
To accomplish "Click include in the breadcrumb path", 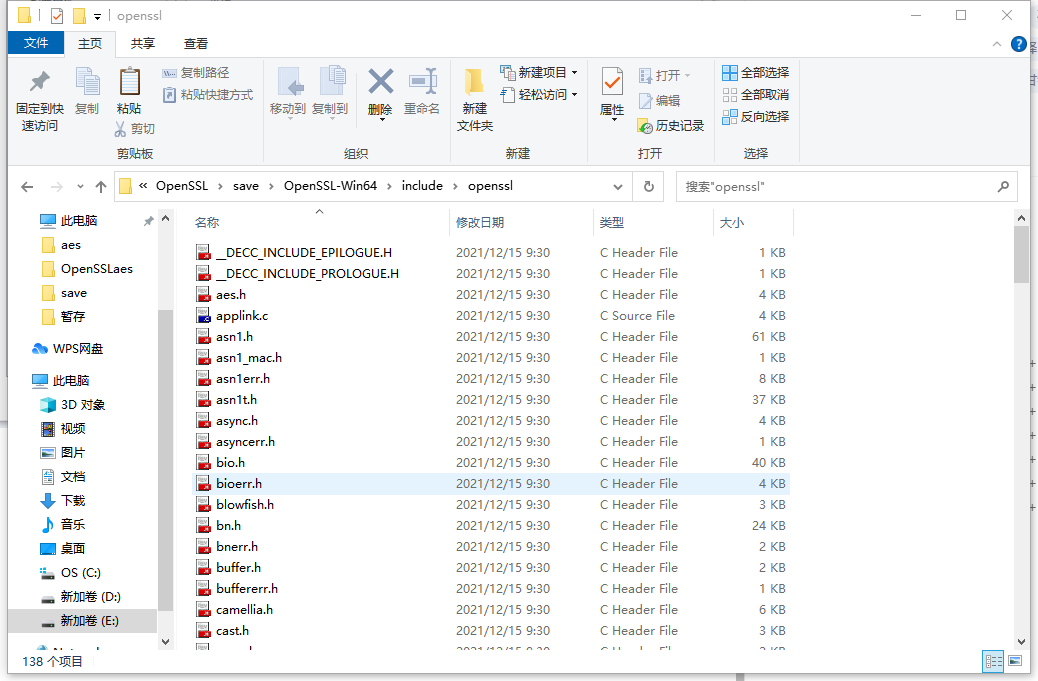I will click(422, 186).
